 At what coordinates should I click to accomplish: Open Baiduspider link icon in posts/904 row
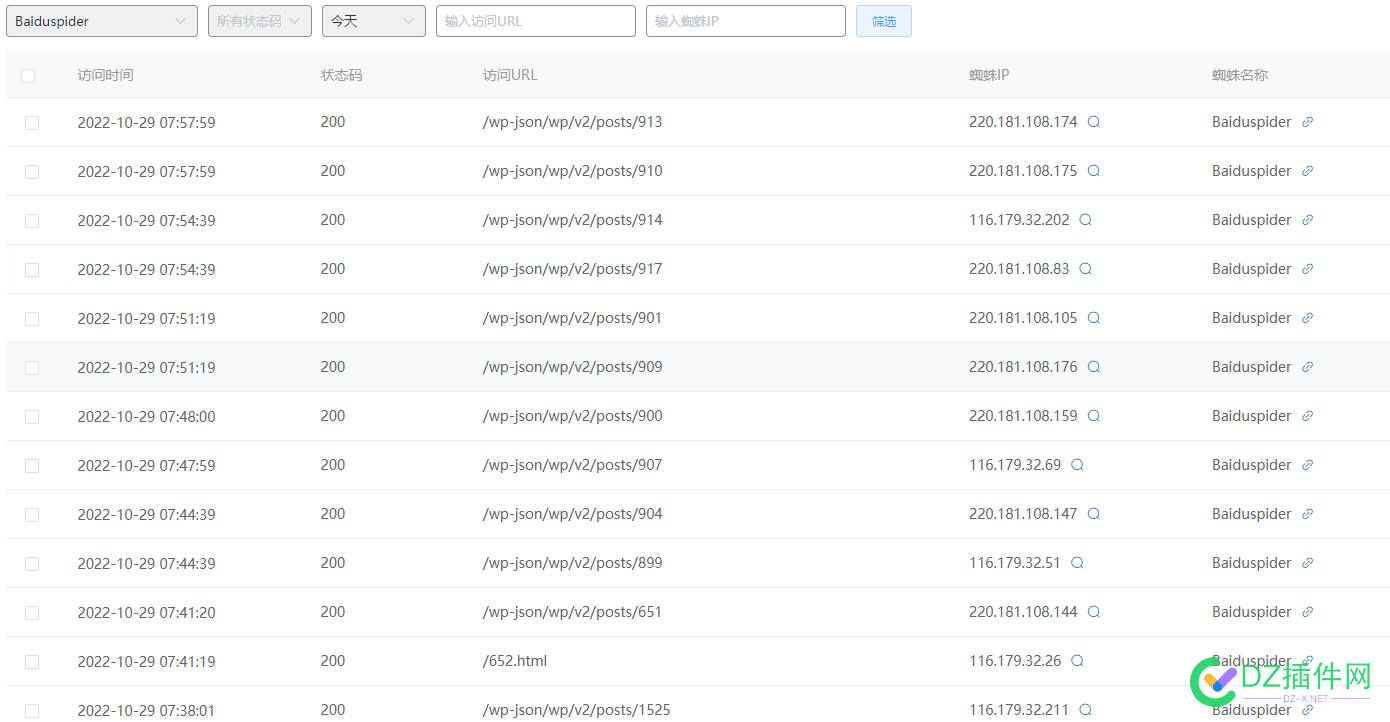point(1307,514)
